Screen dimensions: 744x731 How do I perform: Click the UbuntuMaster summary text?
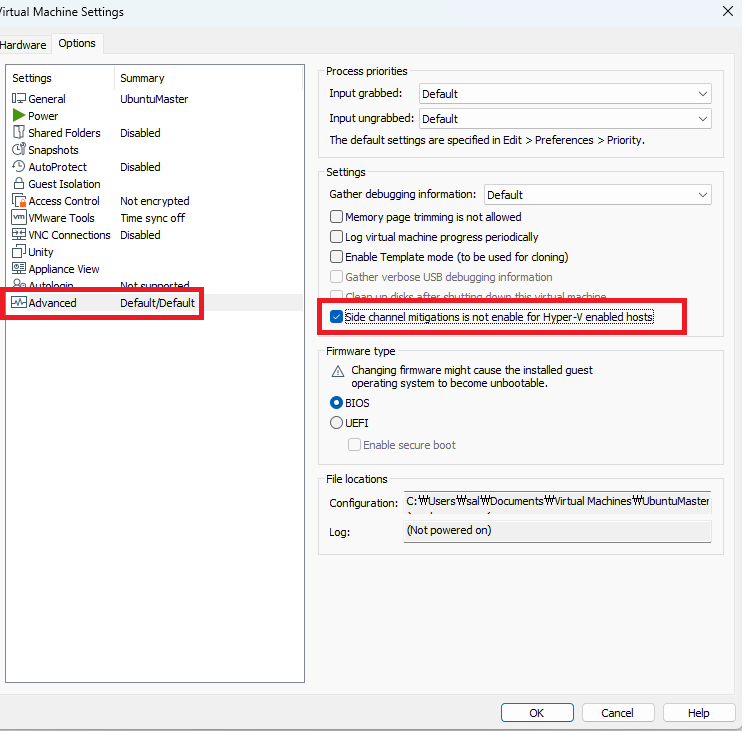[154, 99]
